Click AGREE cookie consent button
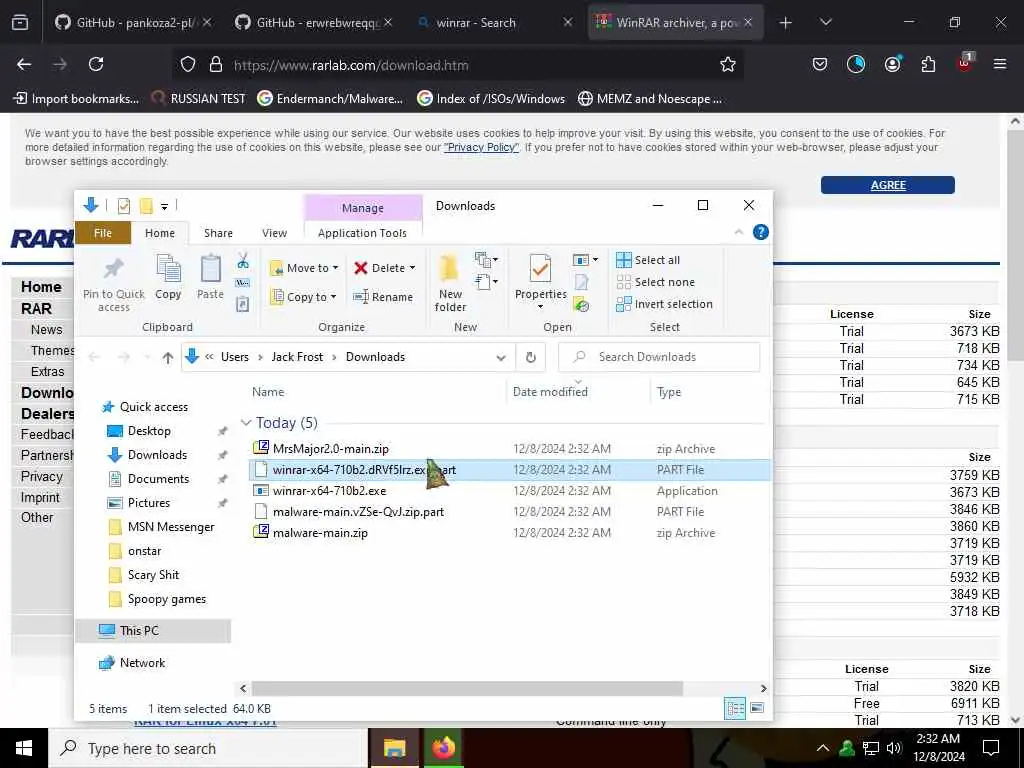Screen dimensions: 1024x768 888,185
